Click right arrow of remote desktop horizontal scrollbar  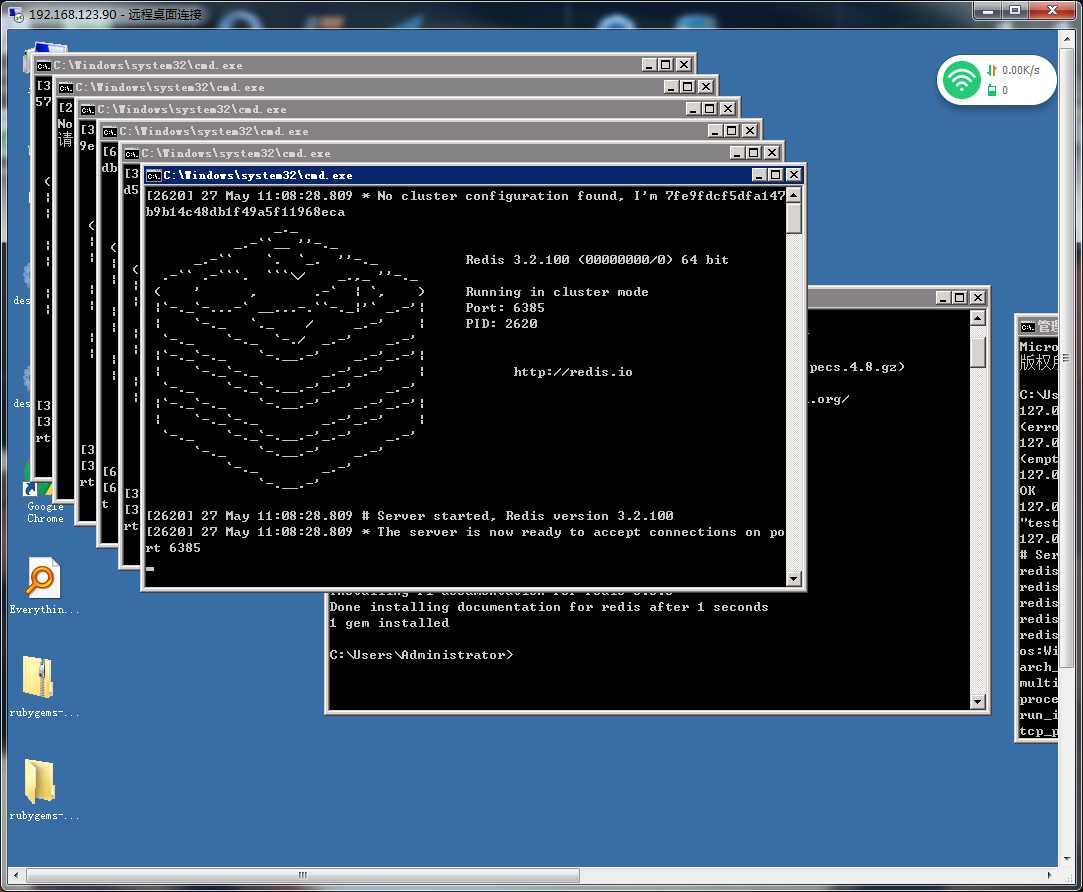[x=1049, y=875]
